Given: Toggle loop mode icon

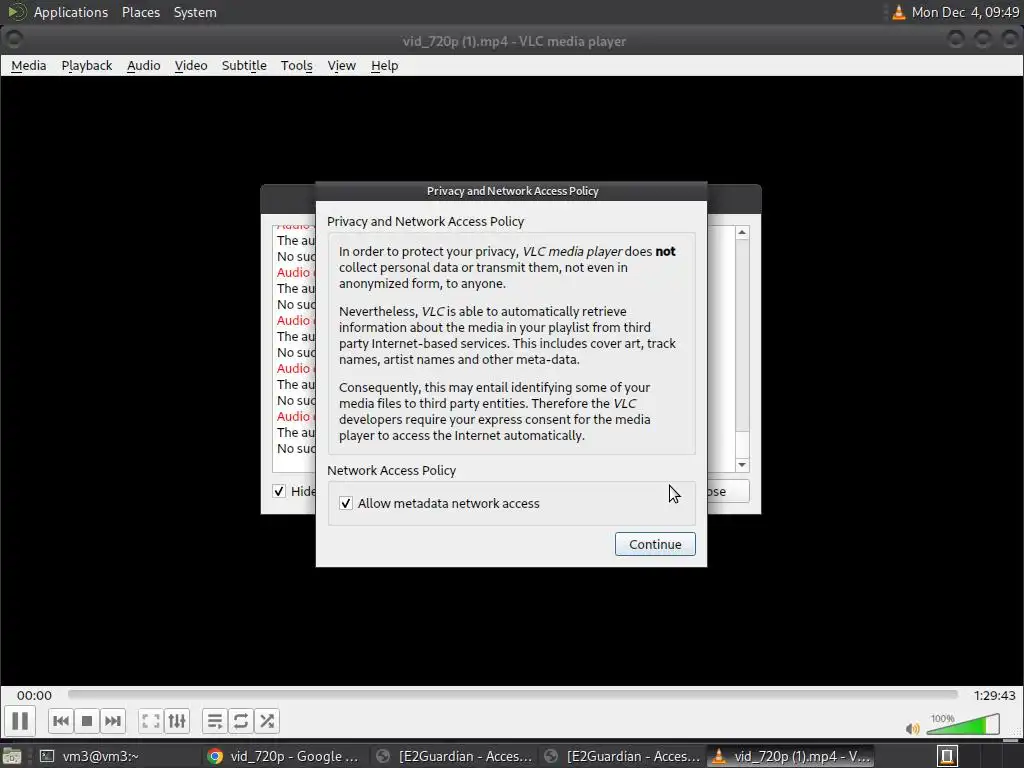Looking at the screenshot, I should pyautogui.click(x=240, y=721).
